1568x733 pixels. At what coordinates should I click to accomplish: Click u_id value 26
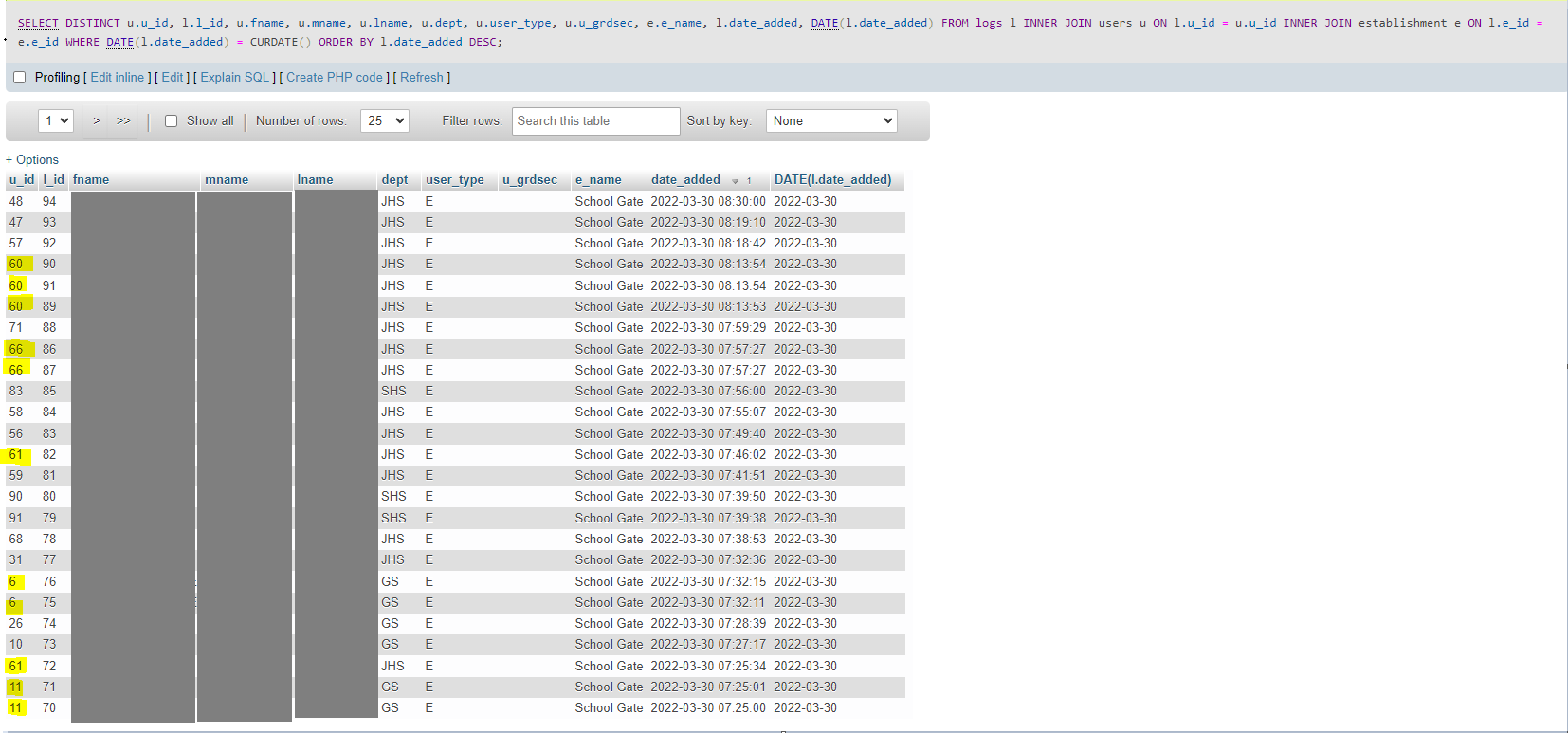16,623
